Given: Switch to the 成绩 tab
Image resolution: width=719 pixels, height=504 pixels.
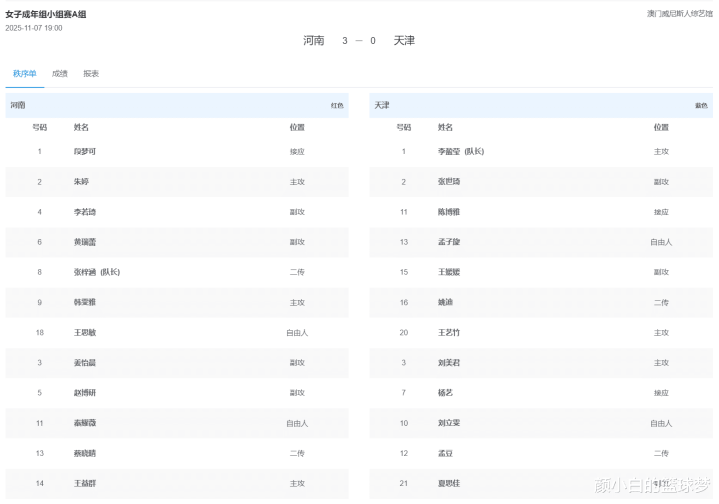Looking at the screenshot, I should pyautogui.click(x=60, y=73).
